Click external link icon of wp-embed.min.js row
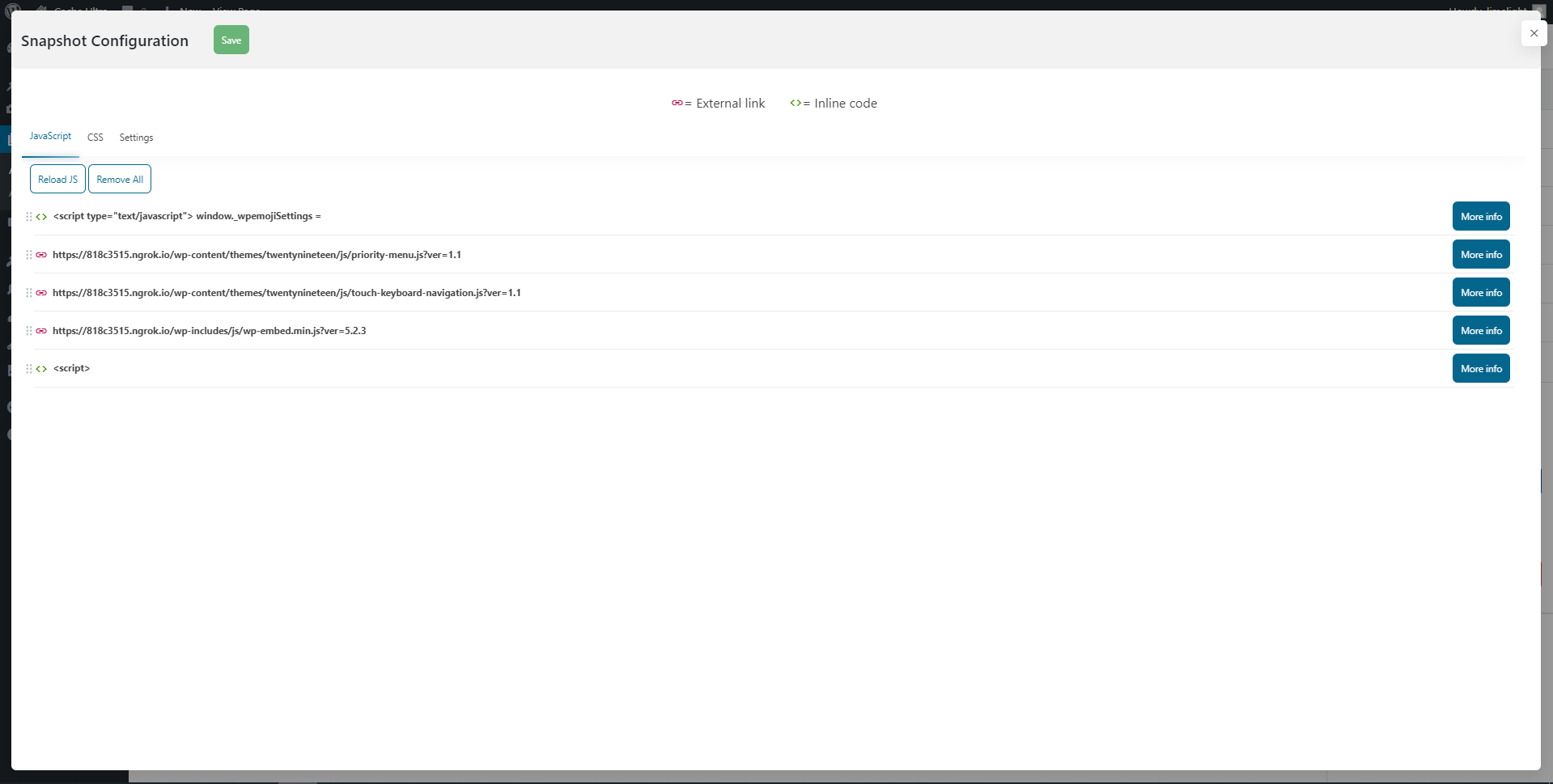This screenshot has height=784, width=1553. [x=41, y=331]
